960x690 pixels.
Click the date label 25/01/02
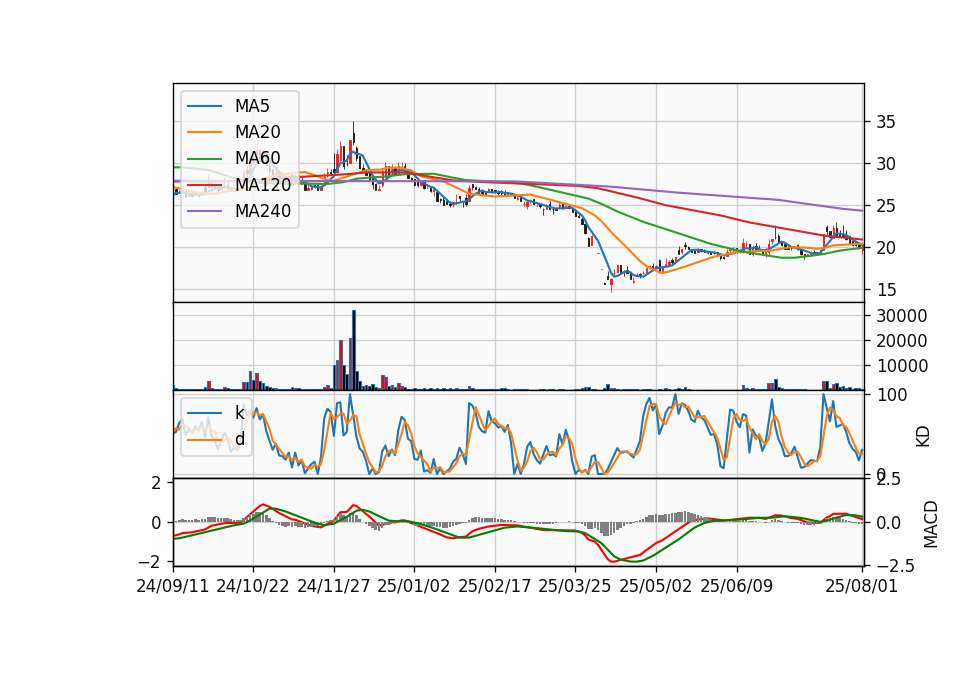(414, 586)
